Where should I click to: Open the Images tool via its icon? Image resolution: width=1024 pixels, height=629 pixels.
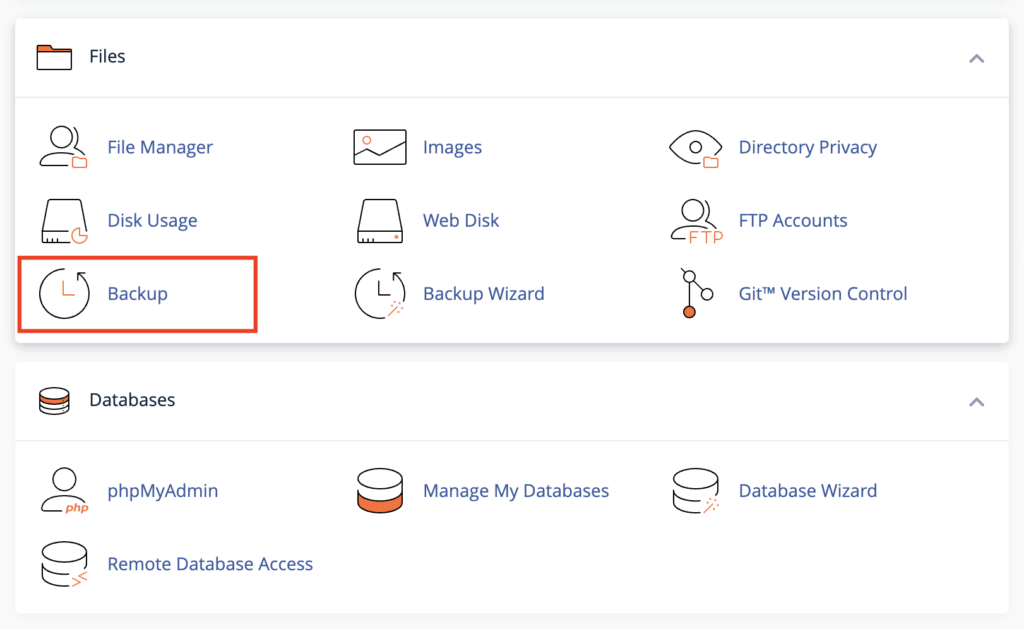pos(380,146)
